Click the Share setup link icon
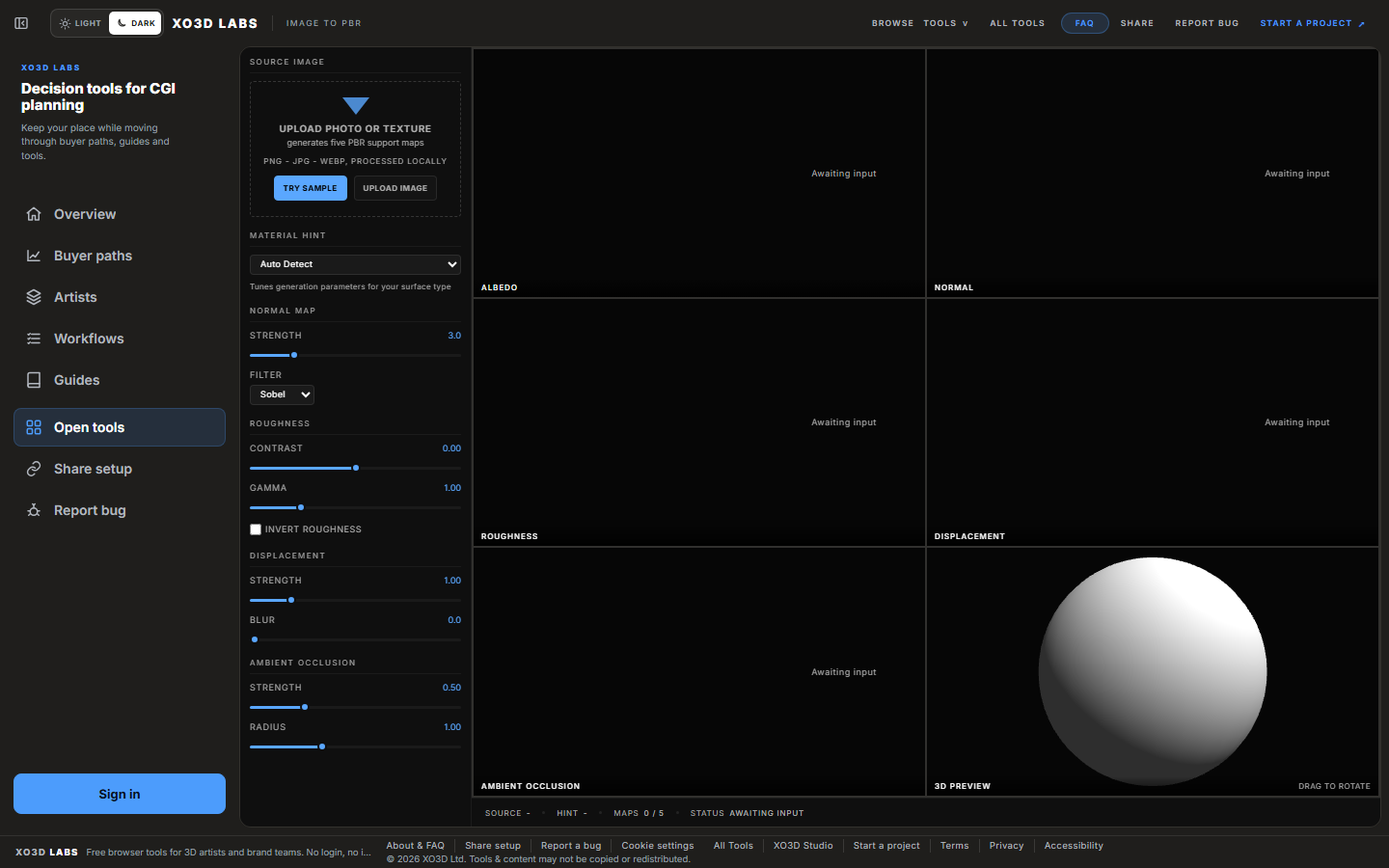 click(34, 469)
